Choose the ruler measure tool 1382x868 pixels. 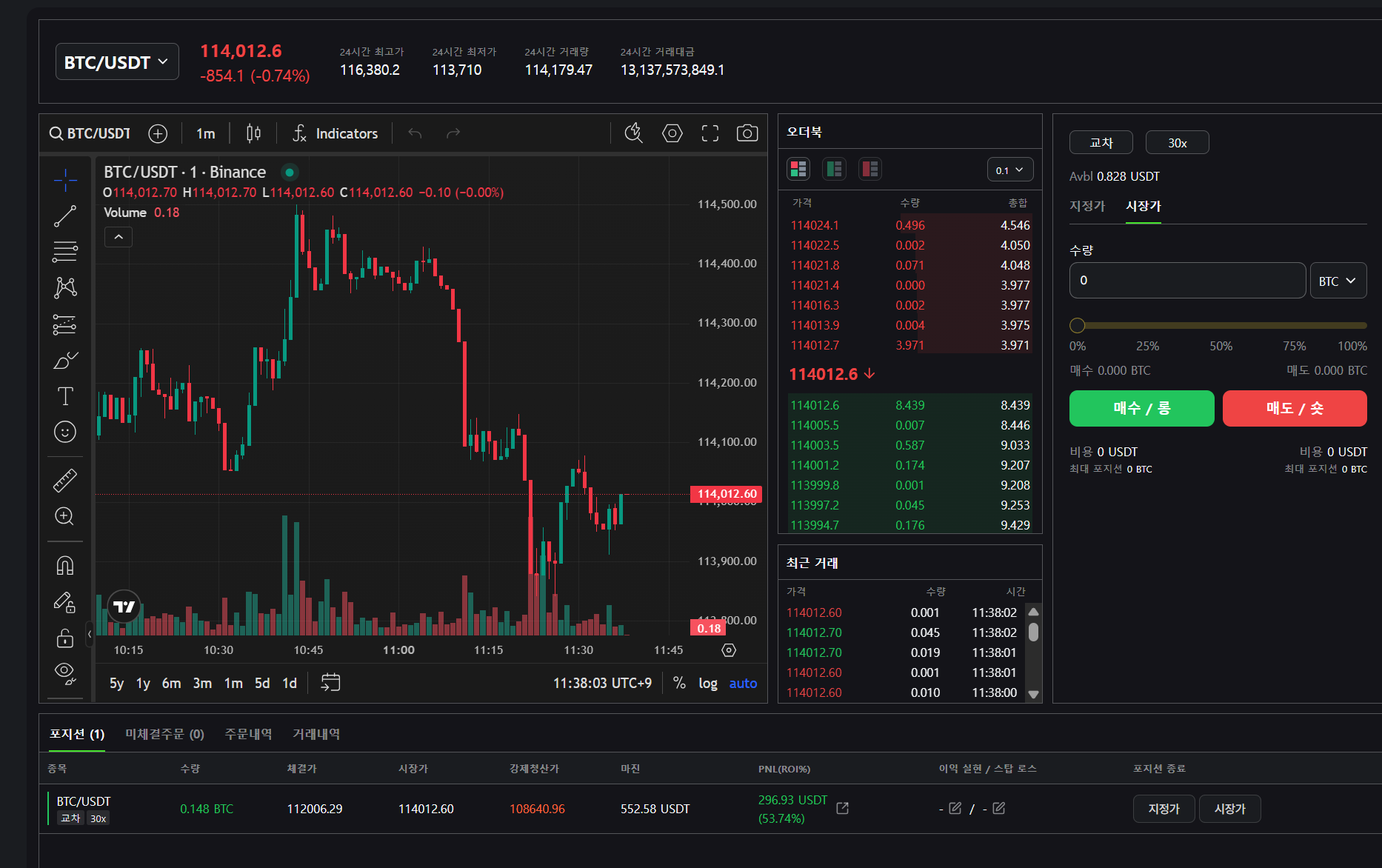[65, 481]
